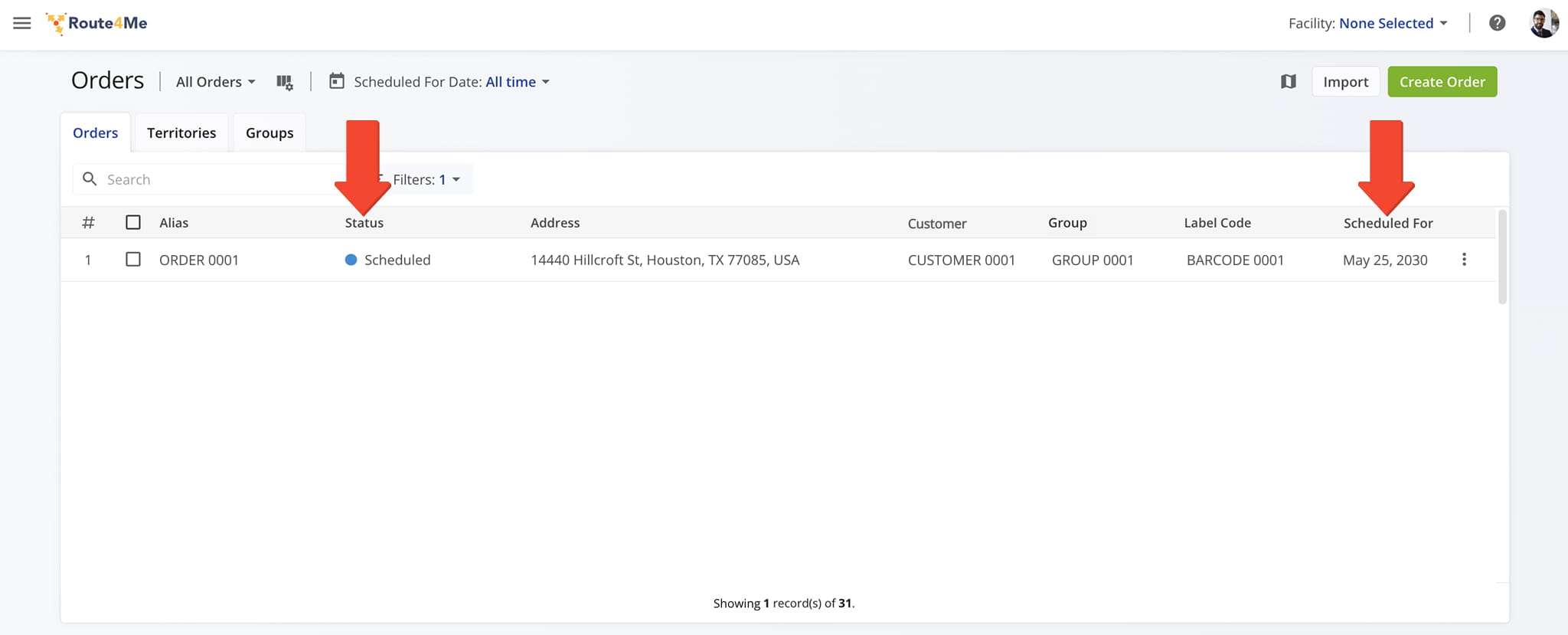Click the Scheduled status text

tap(397, 260)
